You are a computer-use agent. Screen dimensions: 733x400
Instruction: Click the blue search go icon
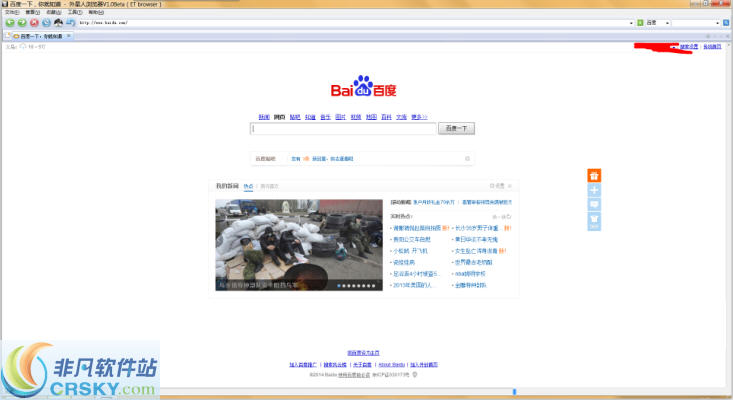coord(726,22)
